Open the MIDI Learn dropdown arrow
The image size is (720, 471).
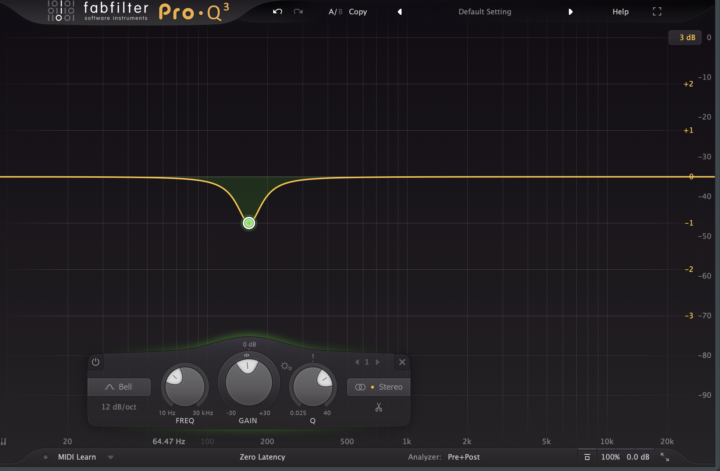[x=110, y=457]
